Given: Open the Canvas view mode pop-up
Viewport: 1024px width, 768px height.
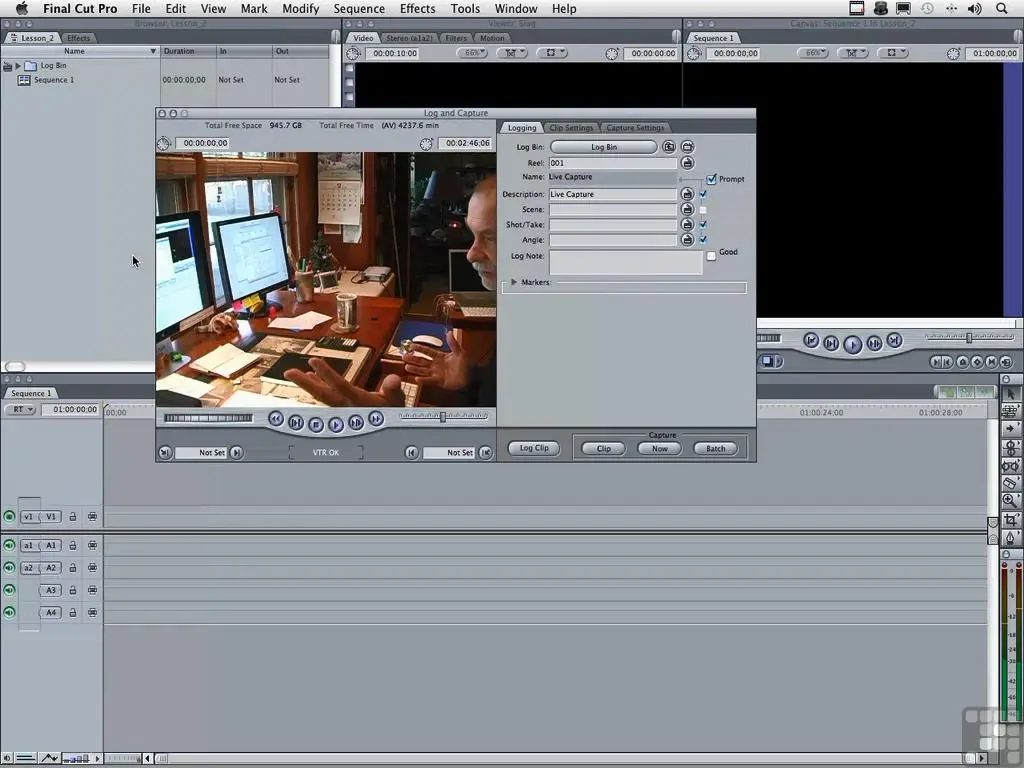Looking at the screenshot, I should [x=891, y=53].
